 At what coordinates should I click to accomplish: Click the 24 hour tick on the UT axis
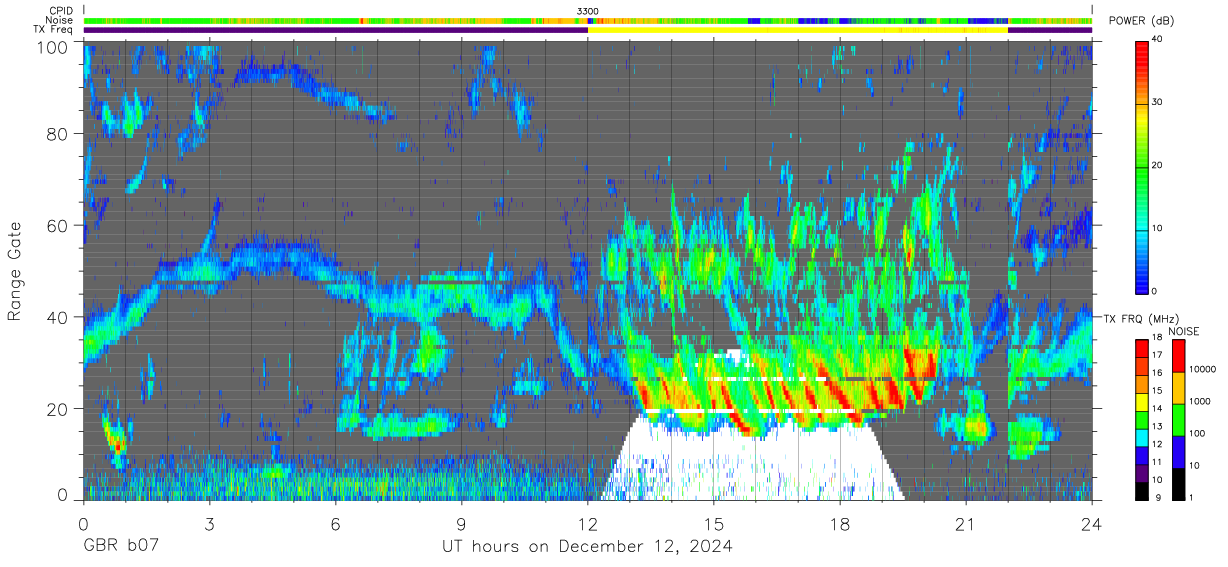tap(1092, 524)
